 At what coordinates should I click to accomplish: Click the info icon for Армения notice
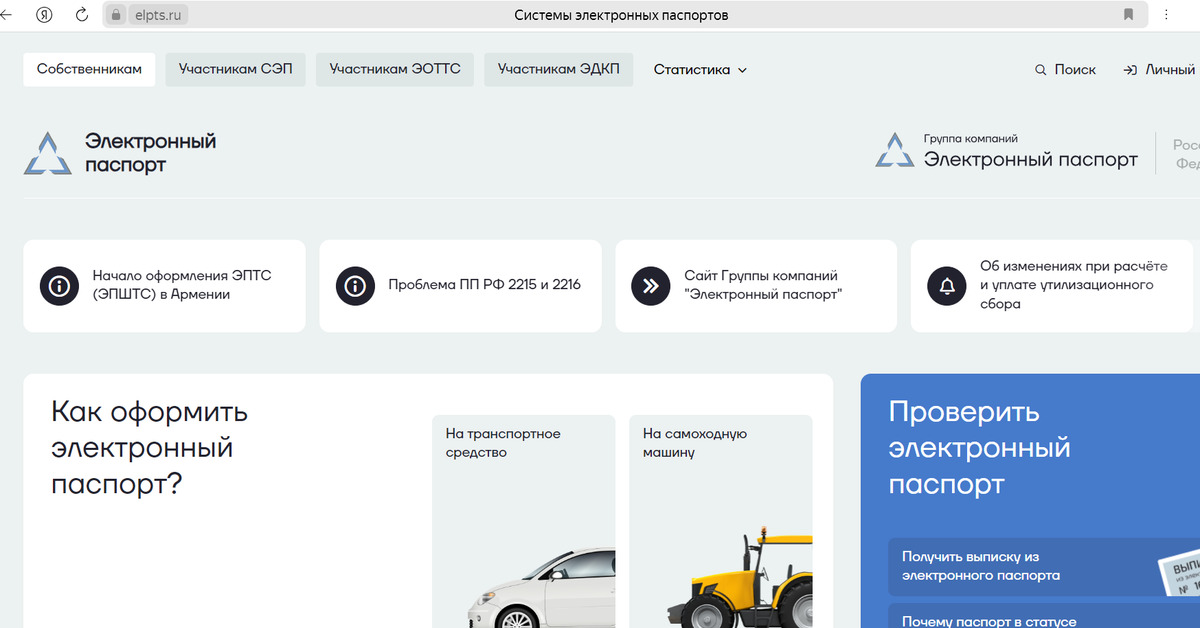pos(59,285)
